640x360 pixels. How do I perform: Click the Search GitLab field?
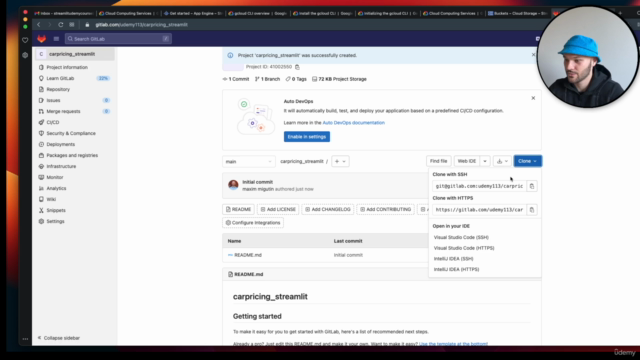[118, 39]
